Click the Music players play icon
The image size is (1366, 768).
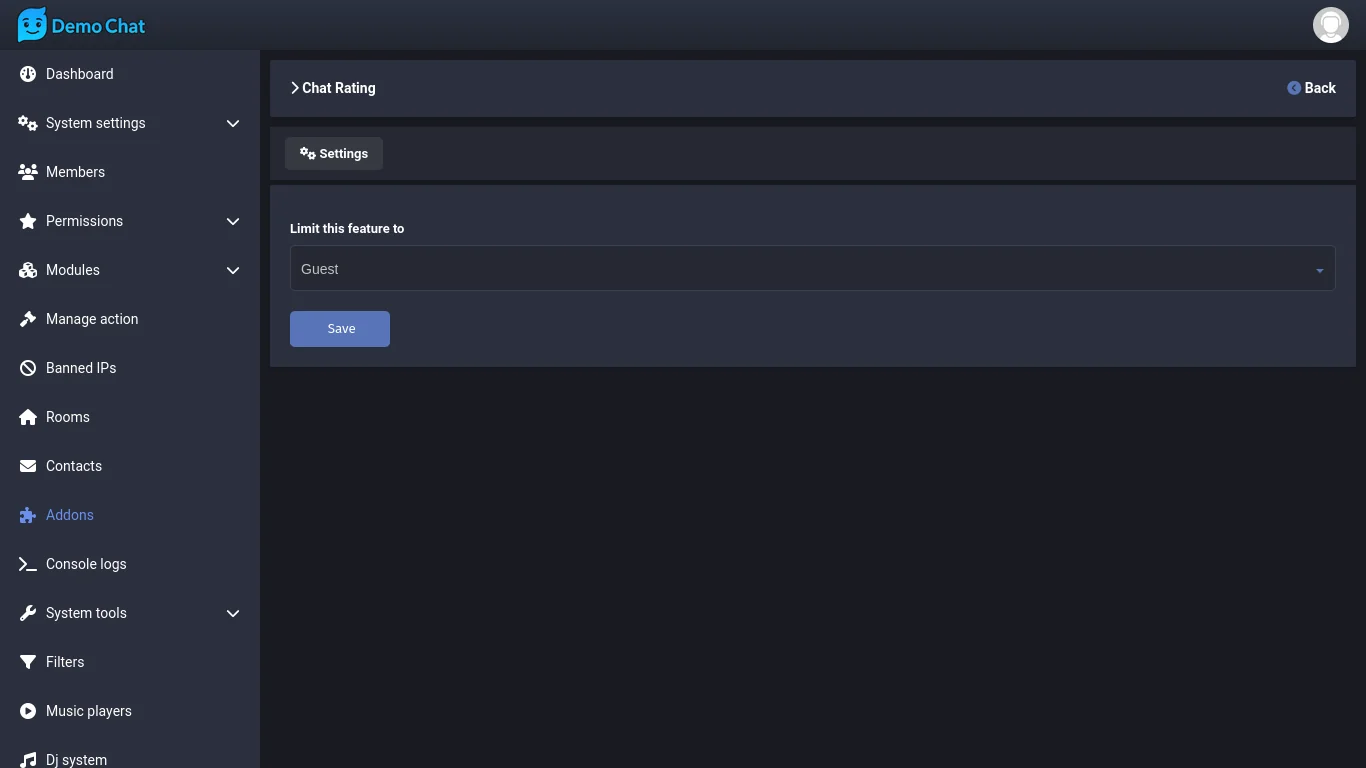click(x=28, y=711)
